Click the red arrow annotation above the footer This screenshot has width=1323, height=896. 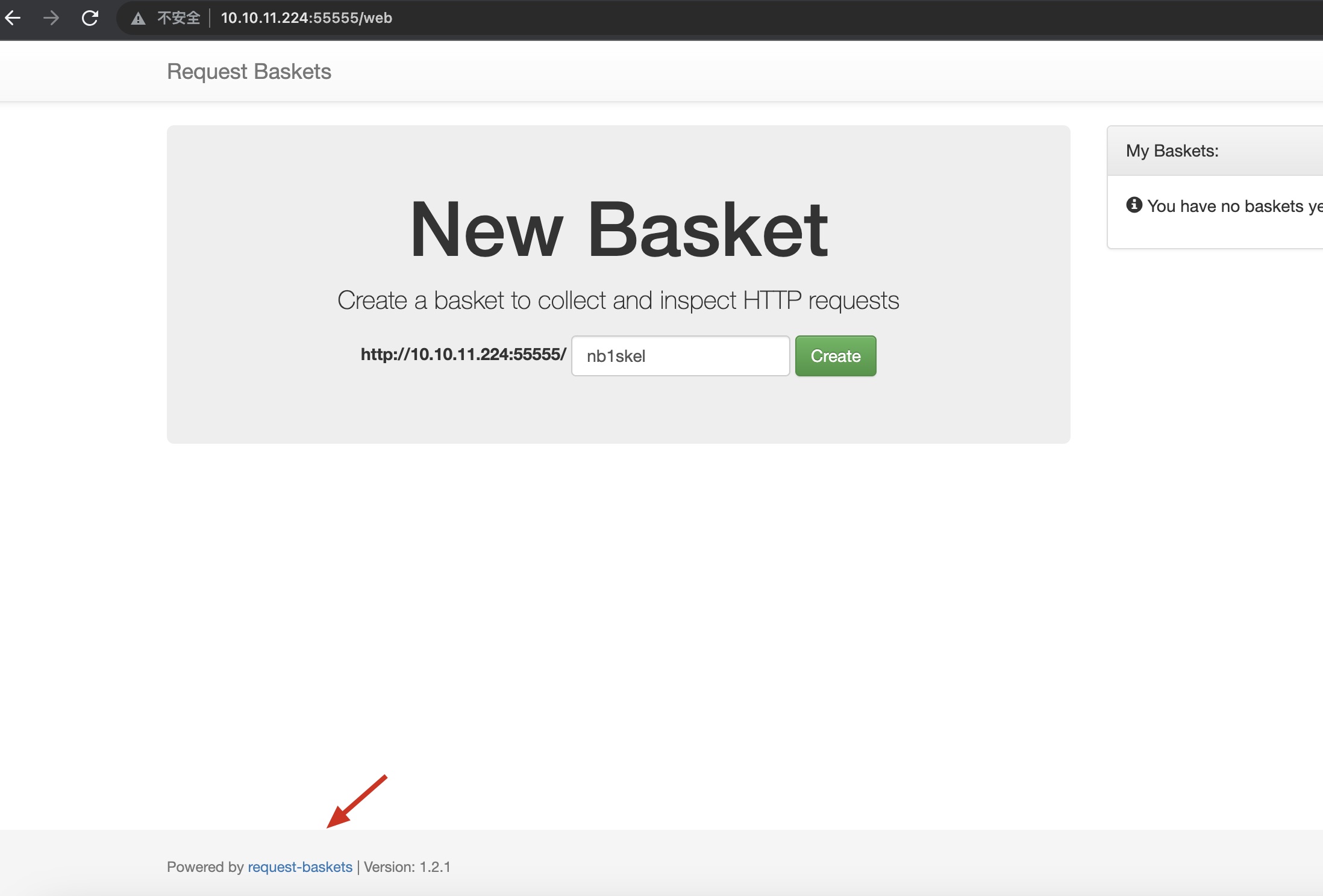pyautogui.click(x=357, y=801)
